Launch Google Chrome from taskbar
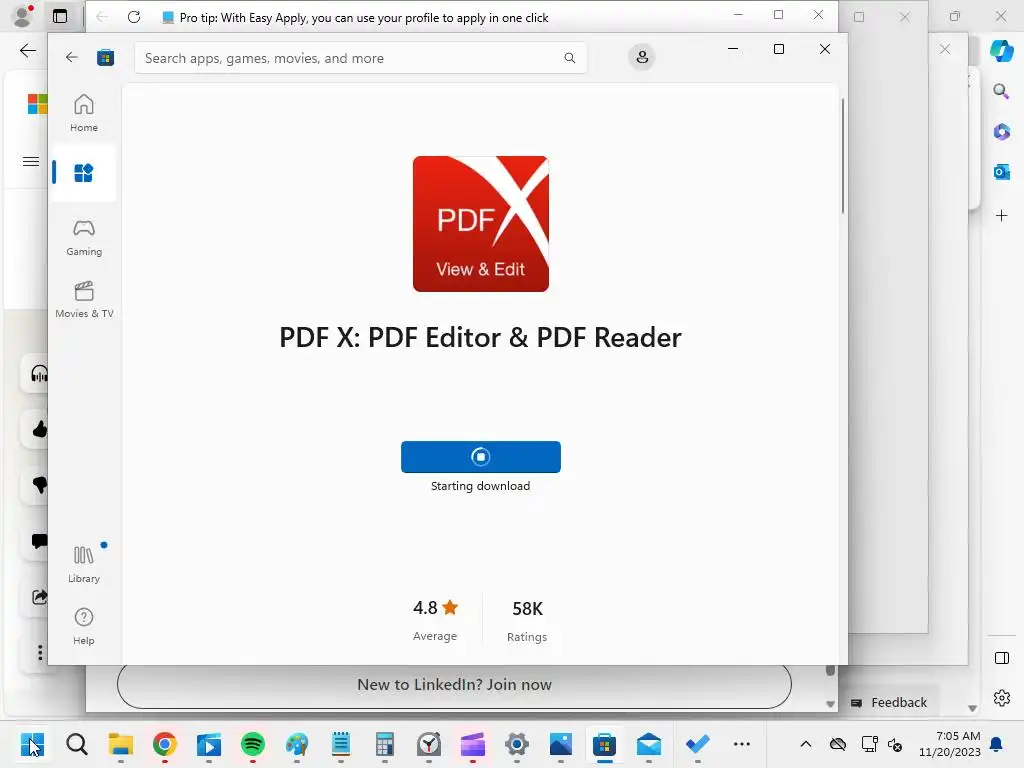The width and height of the screenshot is (1024, 768). click(165, 744)
